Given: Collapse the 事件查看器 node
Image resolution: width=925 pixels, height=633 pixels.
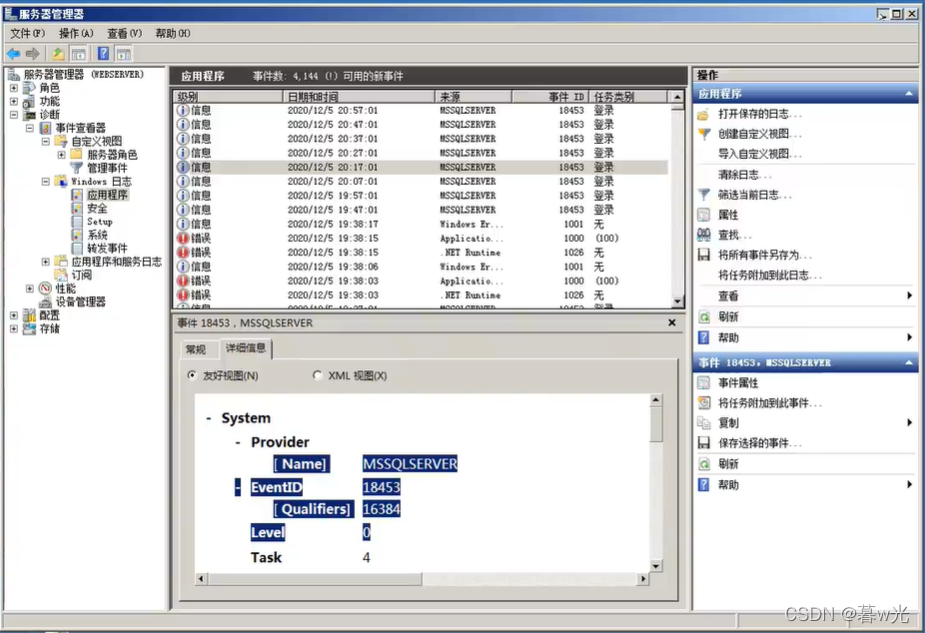Looking at the screenshot, I should click(29, 128).
